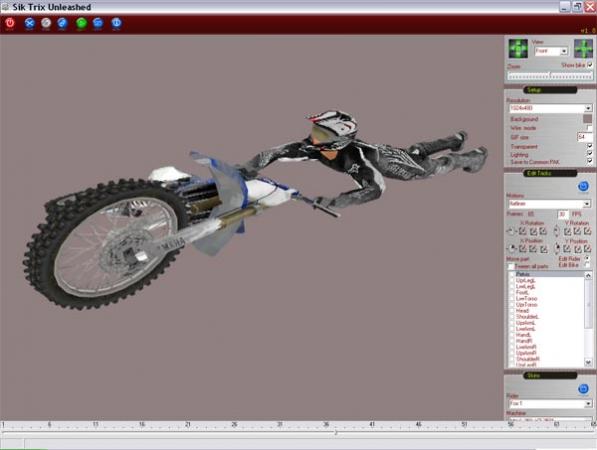Open the Rider dropdown
The image size is (597, 450).
[x=550, y=403]
